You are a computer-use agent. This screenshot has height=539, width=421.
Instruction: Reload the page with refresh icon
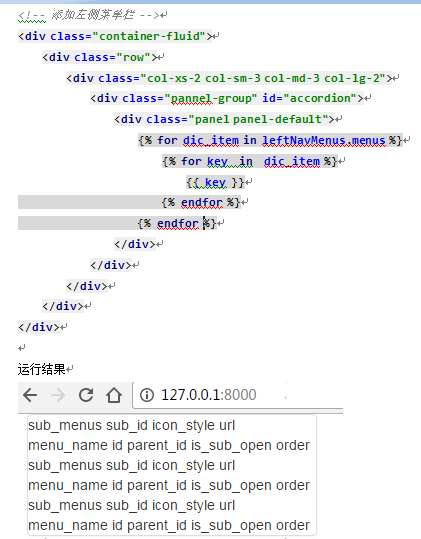(x=86, y=395)
